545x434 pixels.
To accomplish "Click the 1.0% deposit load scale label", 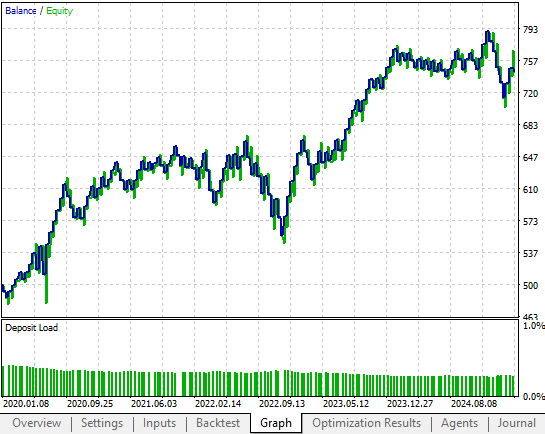I will [534, 326].
